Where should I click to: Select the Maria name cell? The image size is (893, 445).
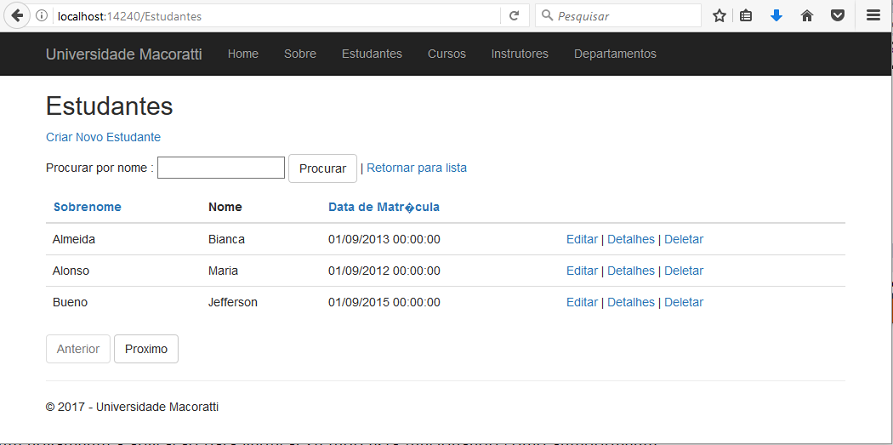223,271
